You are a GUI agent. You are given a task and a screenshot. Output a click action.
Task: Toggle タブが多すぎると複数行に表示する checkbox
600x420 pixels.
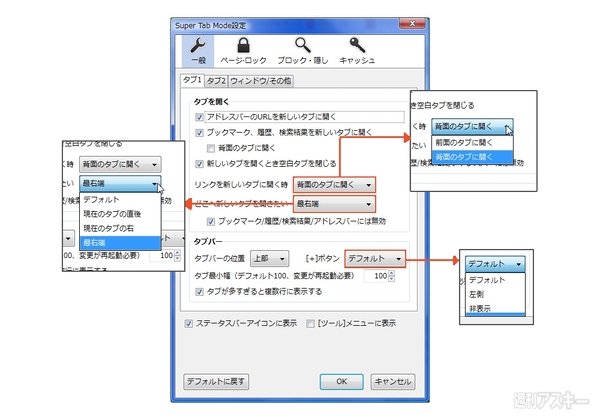(x=199, y=292)
